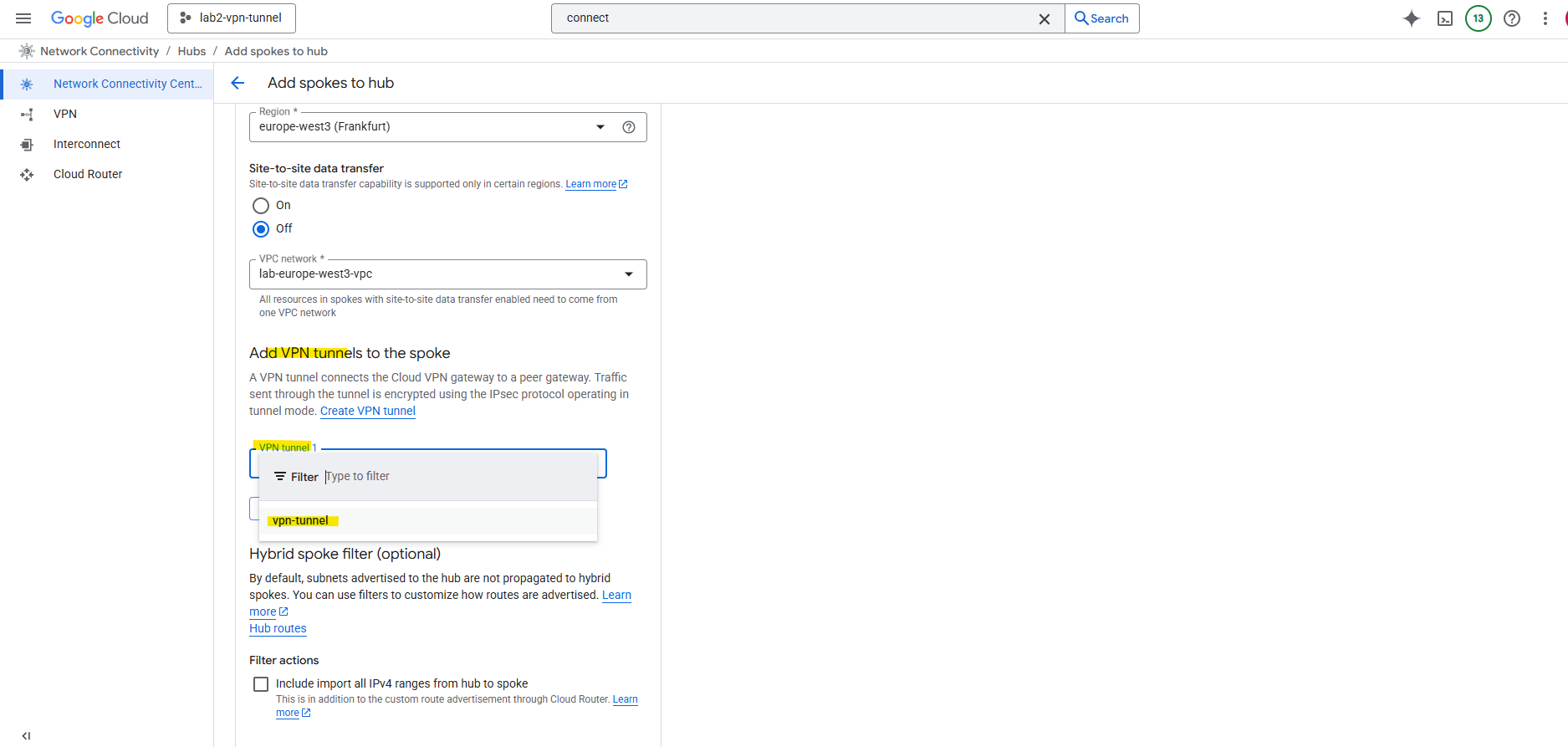Choose vpn-tunnel from the dropdown list
The width and height of the screenshot is (1568, 747).
pyautogui.click(x=428, y=520)
